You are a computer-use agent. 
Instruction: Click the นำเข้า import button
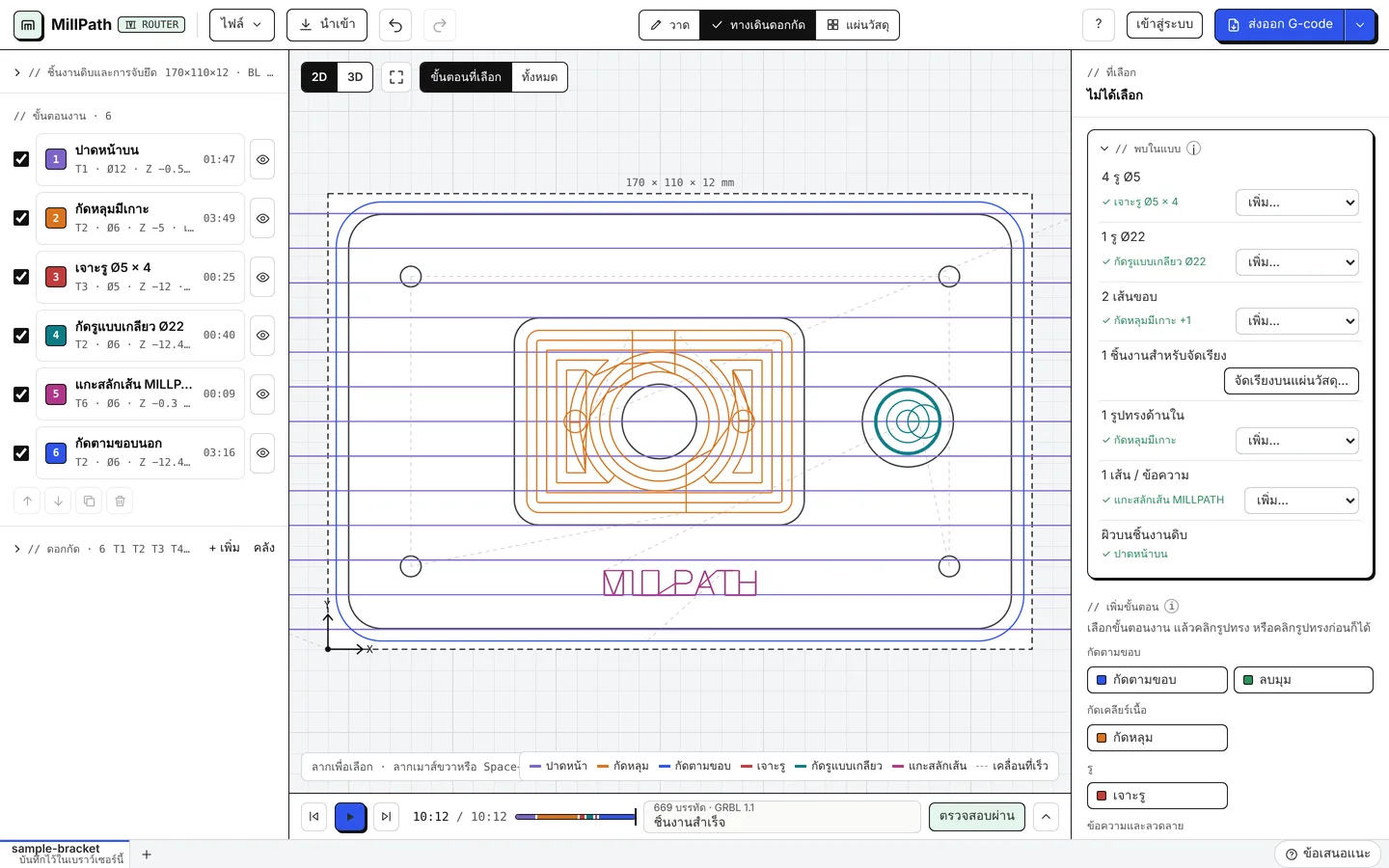pos(327,25)
